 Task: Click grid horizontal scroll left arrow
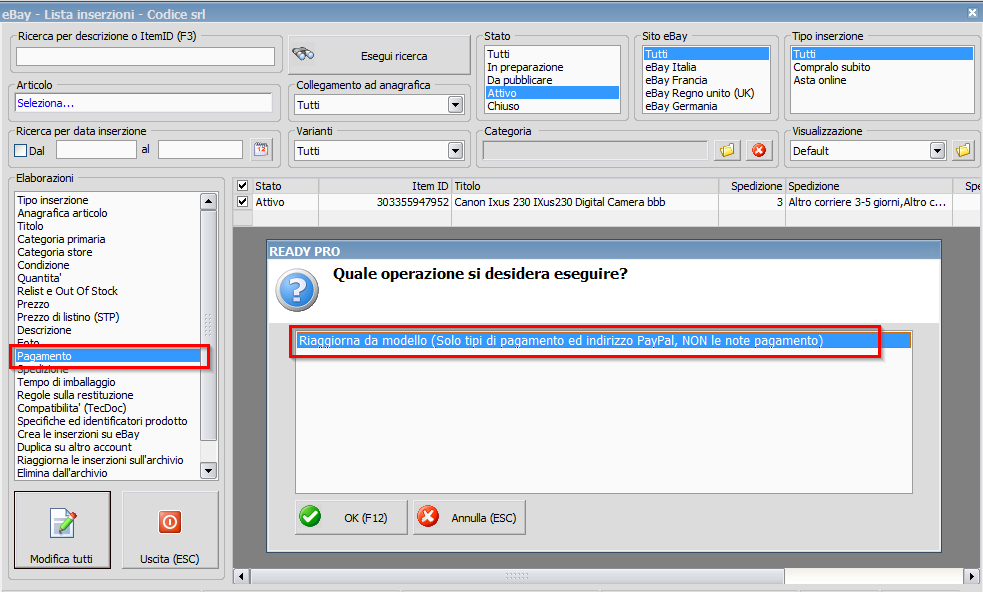pyautogui.click(x=241, y=576)
